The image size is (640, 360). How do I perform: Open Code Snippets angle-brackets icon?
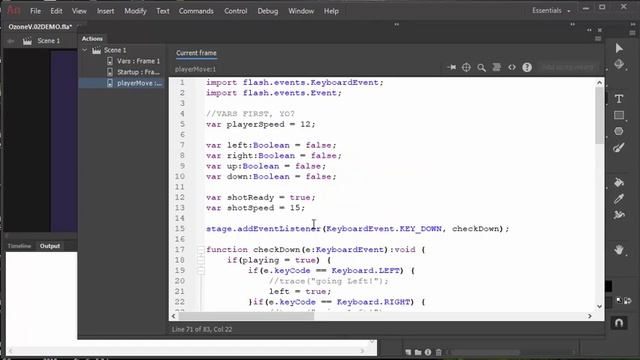512,67
